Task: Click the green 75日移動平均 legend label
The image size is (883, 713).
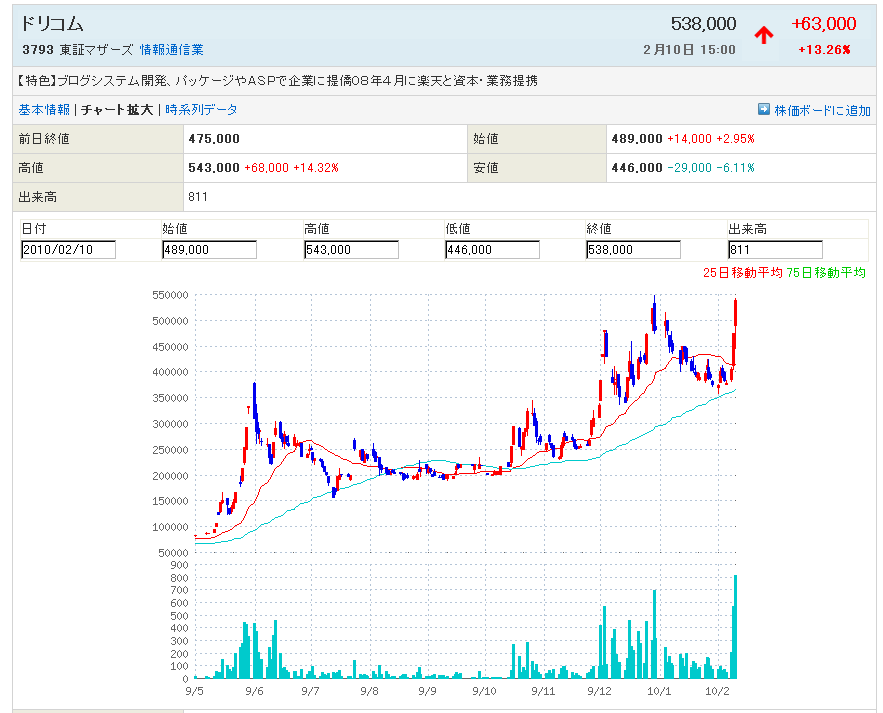Action: click(x=826, y=272)
